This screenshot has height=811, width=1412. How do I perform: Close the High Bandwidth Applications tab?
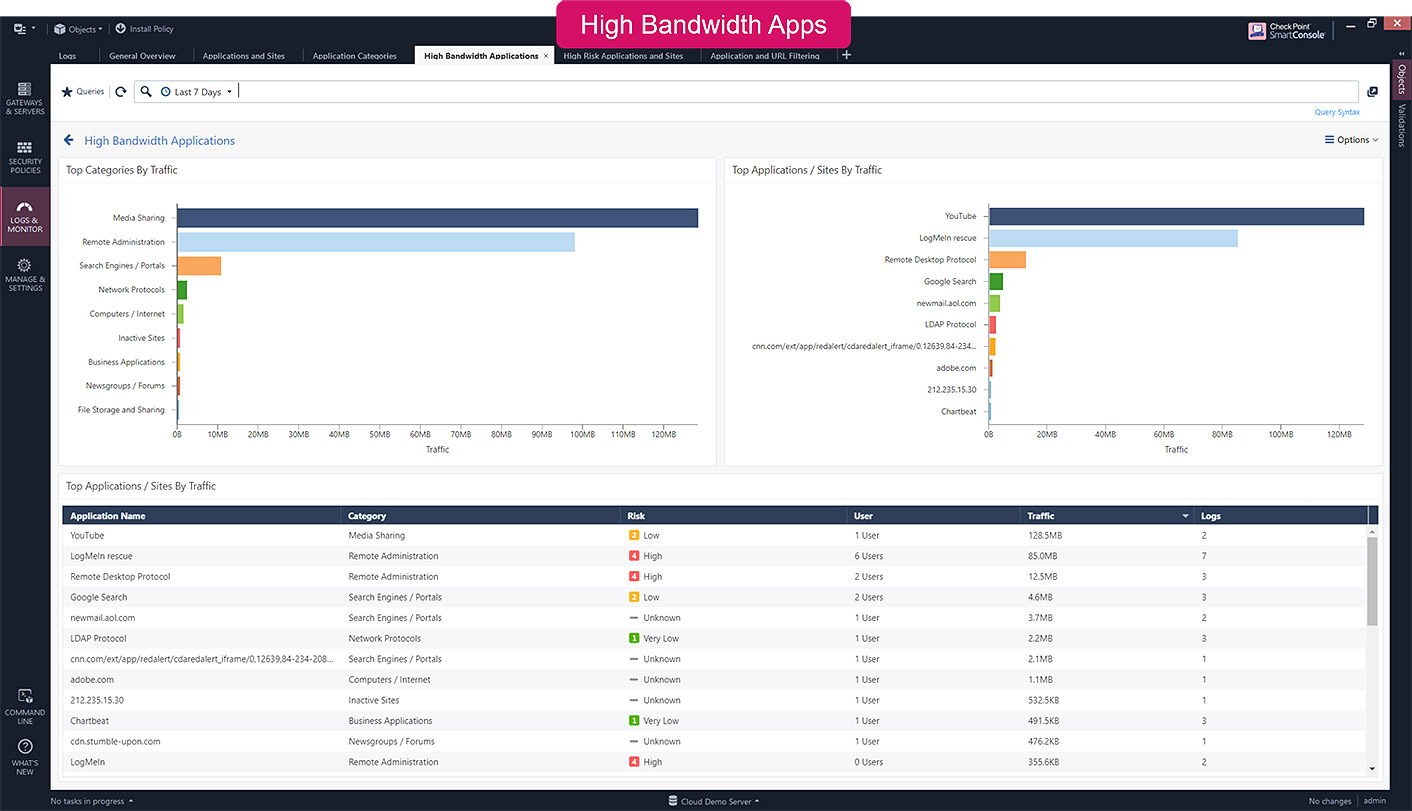tap(546, 56)
